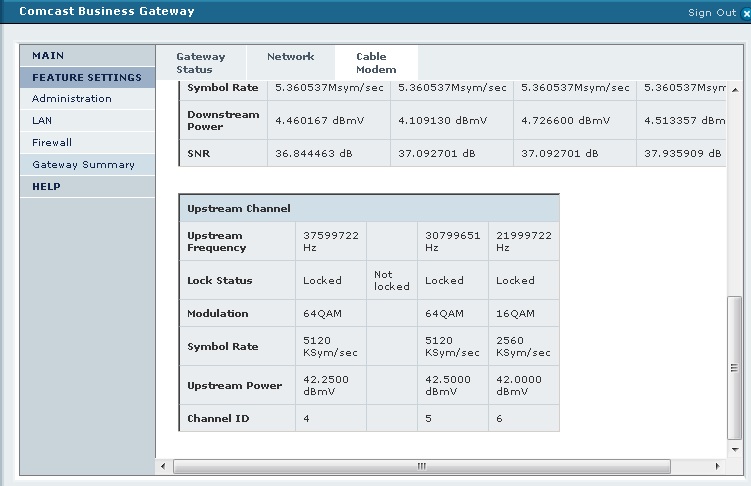
Task: Click the Comcast Business Gateway title
Action: coord(107,12)
